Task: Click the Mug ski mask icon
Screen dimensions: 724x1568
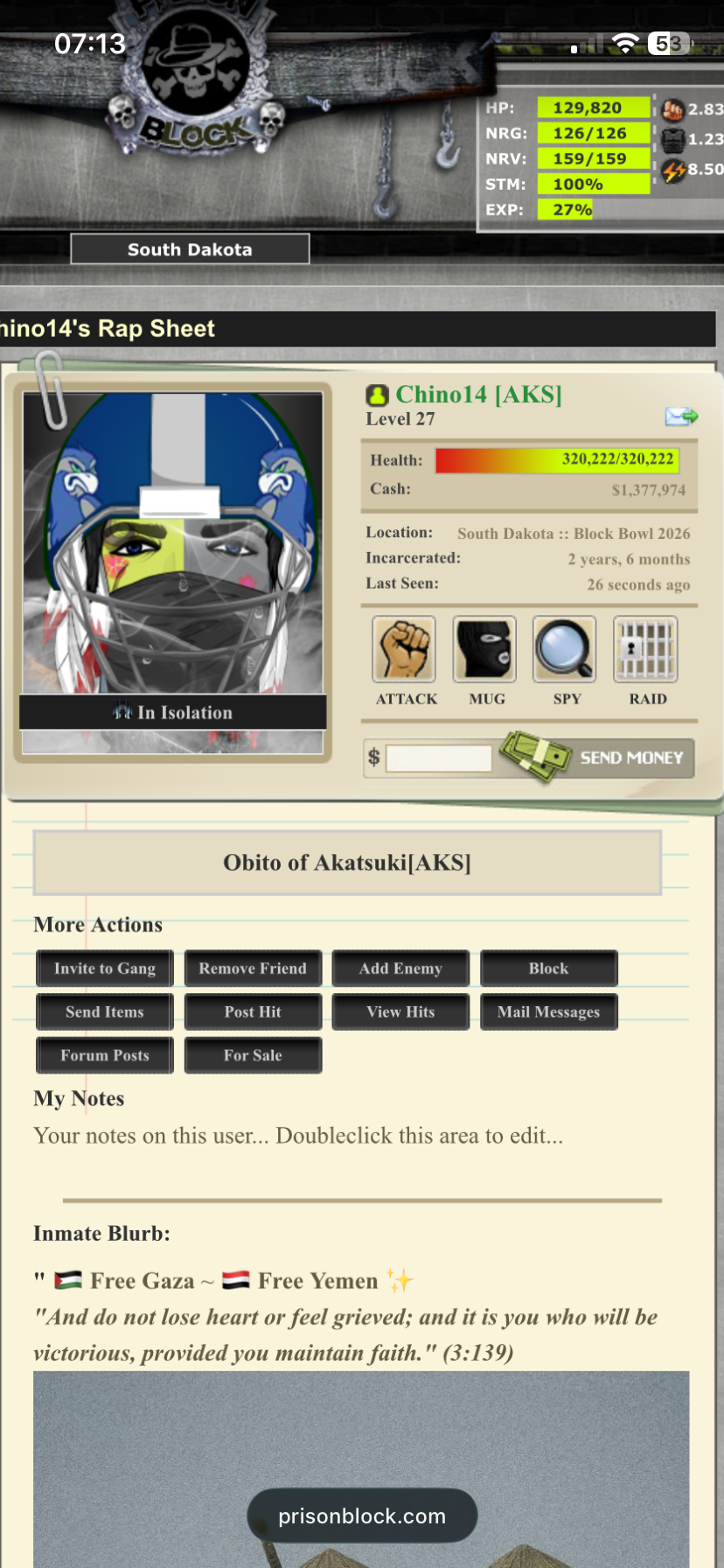Action: click(484, 649)
